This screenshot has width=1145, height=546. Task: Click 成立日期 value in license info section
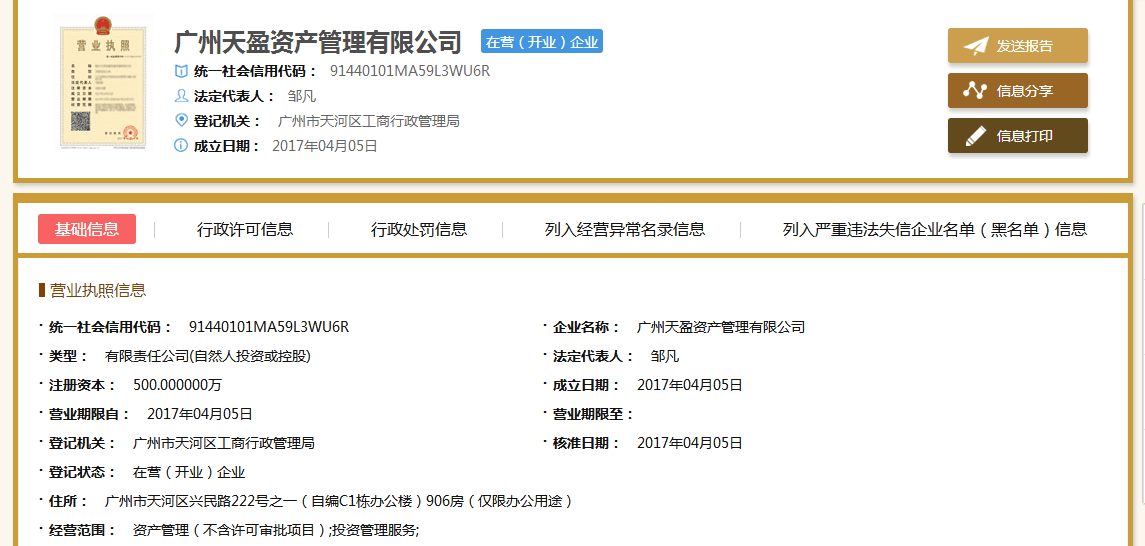click(690, 385)
